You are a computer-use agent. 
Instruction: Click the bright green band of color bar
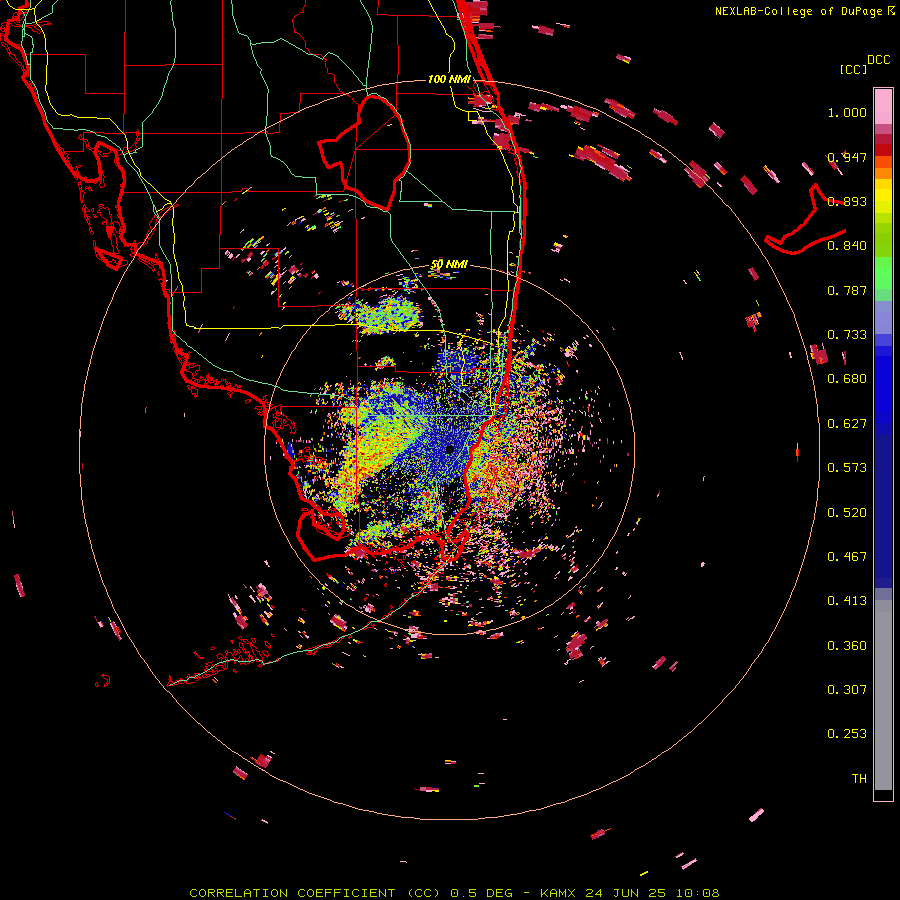click(x=883, y=273)
